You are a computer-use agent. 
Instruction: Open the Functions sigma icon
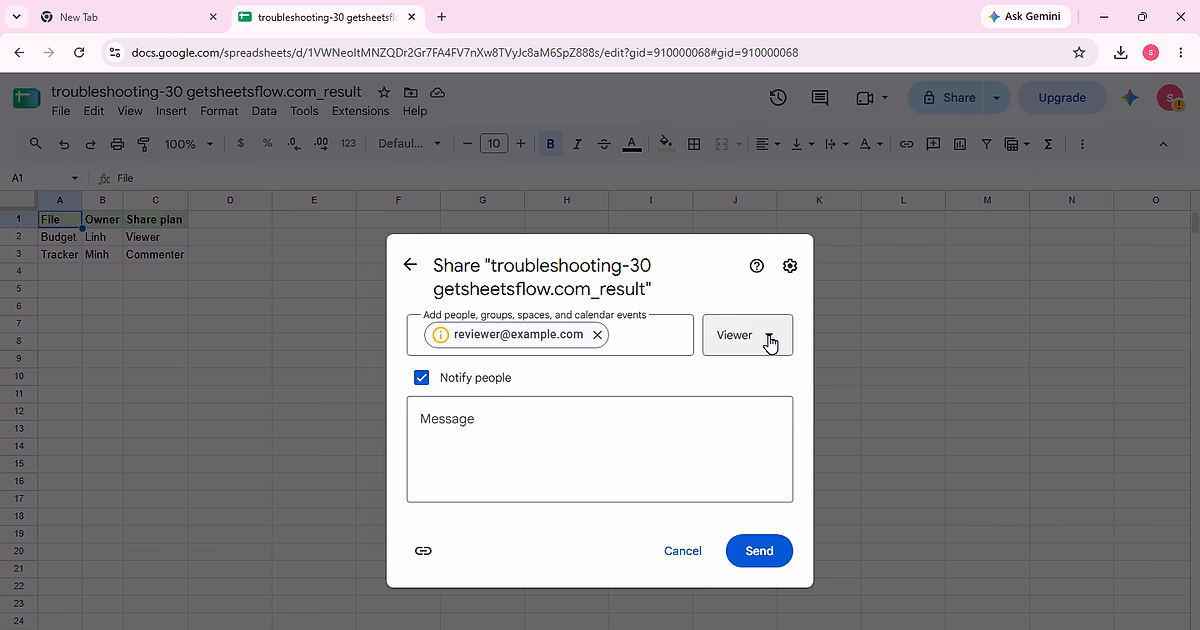coord(1048,144)
